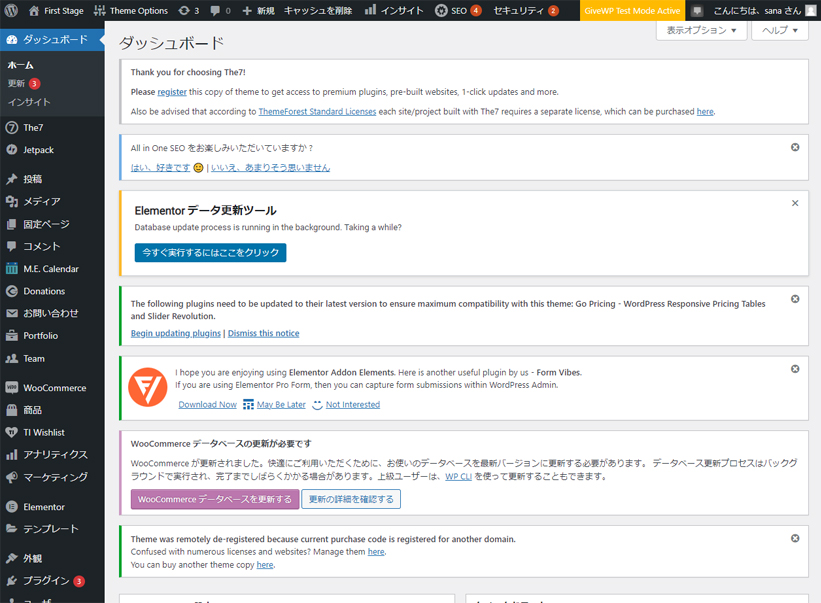The image size is (821, 603).
Task: Click the Begin updating plugins link
Action: [x=175, y=333]
